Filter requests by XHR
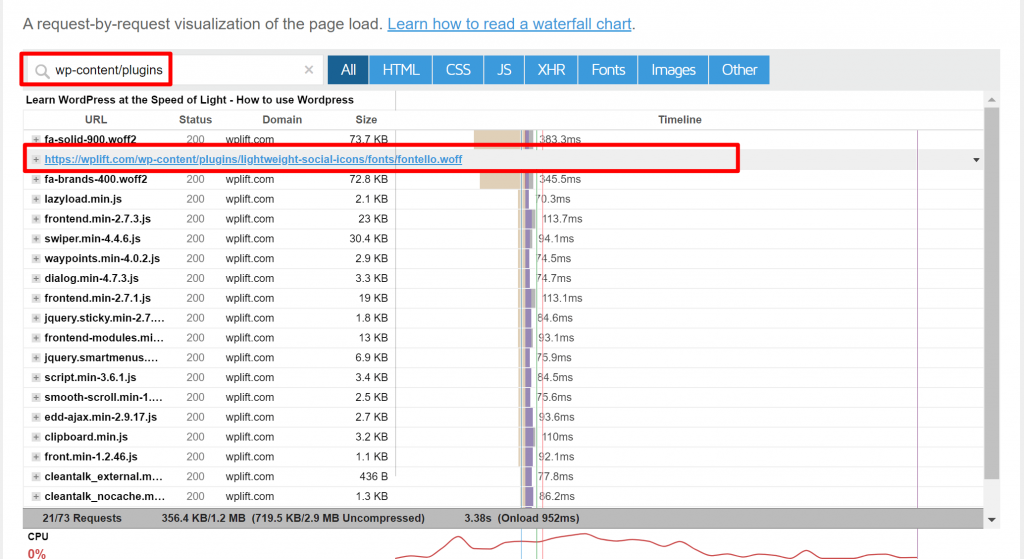1024x559 pixels. 551,70
